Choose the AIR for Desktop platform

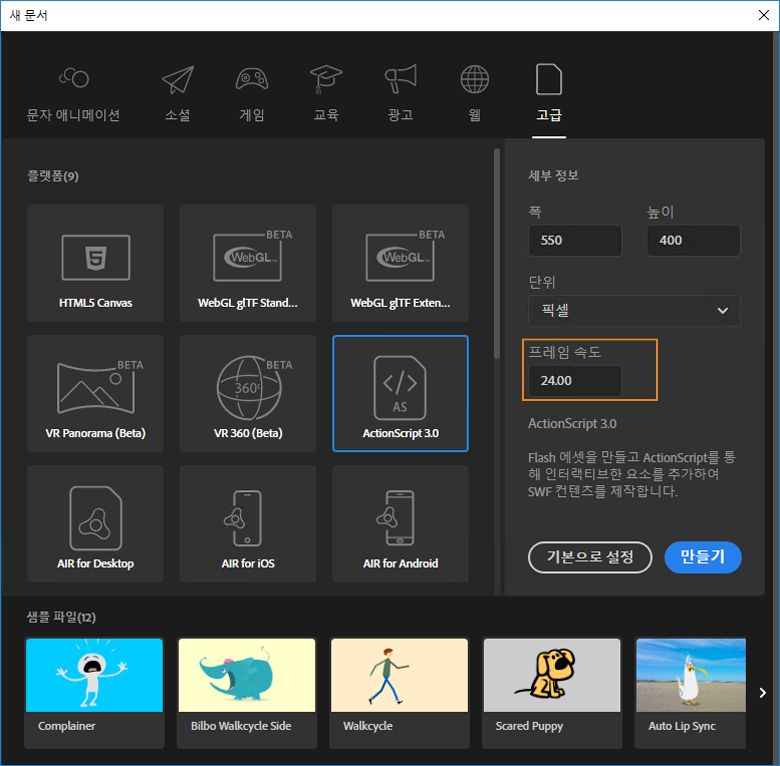(x=96, y=524)
